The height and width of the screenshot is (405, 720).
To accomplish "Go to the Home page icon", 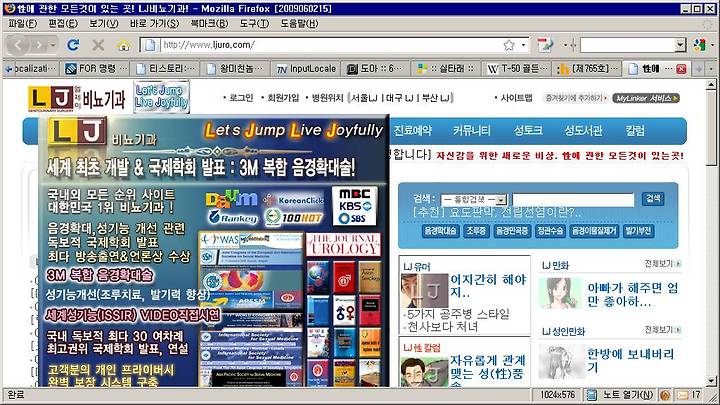I will coord(124,45).
